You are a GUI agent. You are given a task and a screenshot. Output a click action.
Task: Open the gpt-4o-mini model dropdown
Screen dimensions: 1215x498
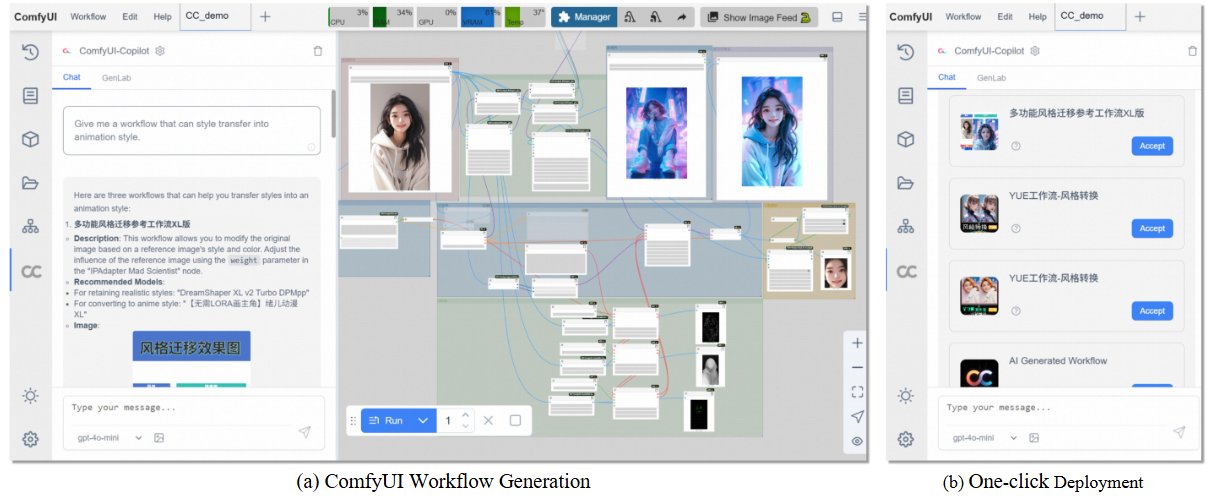(109, 438)
